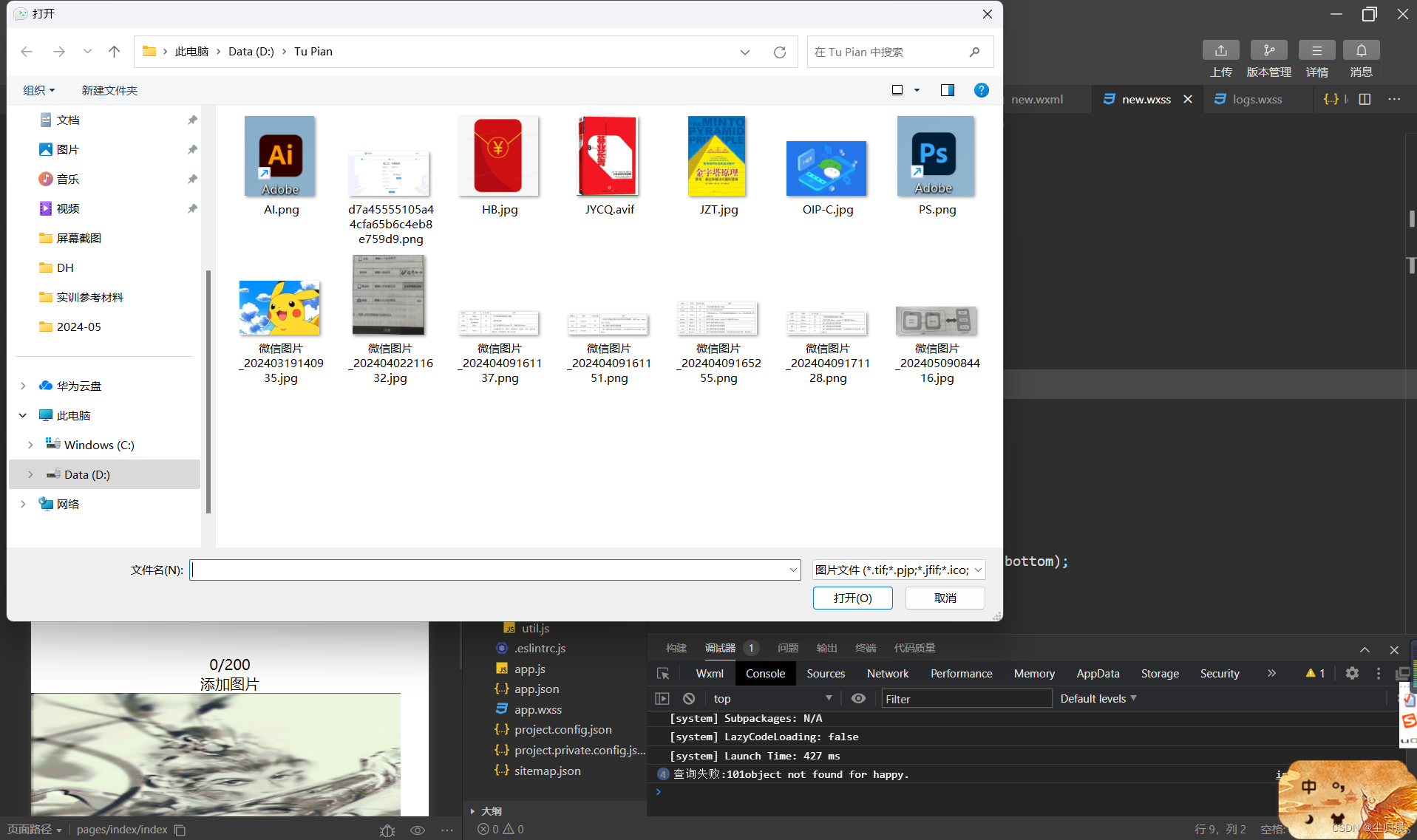
Task: Switch to new.wxml editor tab
Action: pos(1038,99)
